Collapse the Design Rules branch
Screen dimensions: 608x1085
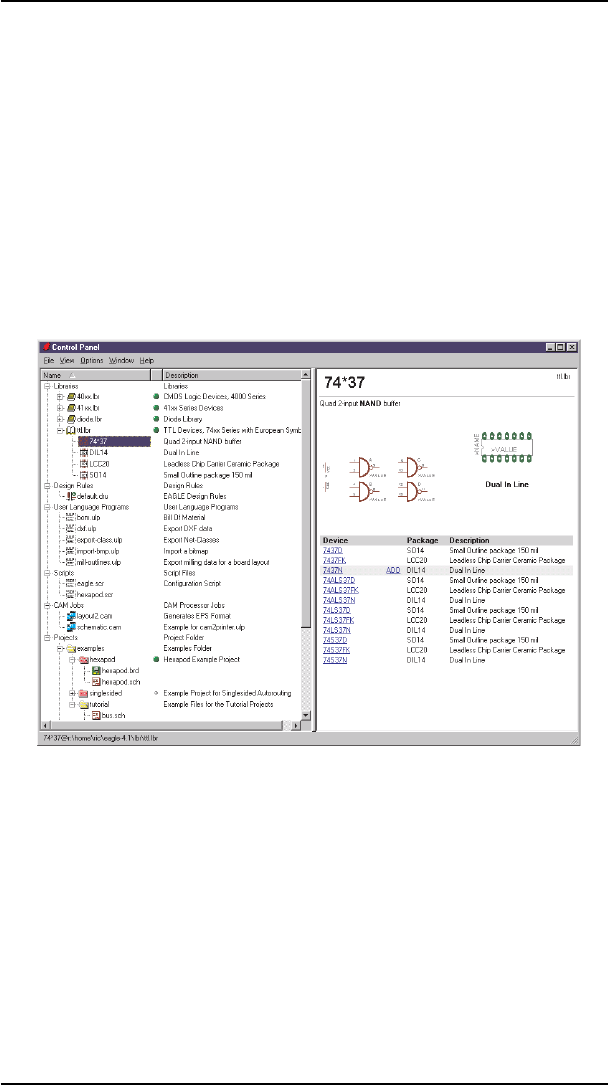point(47,485)
